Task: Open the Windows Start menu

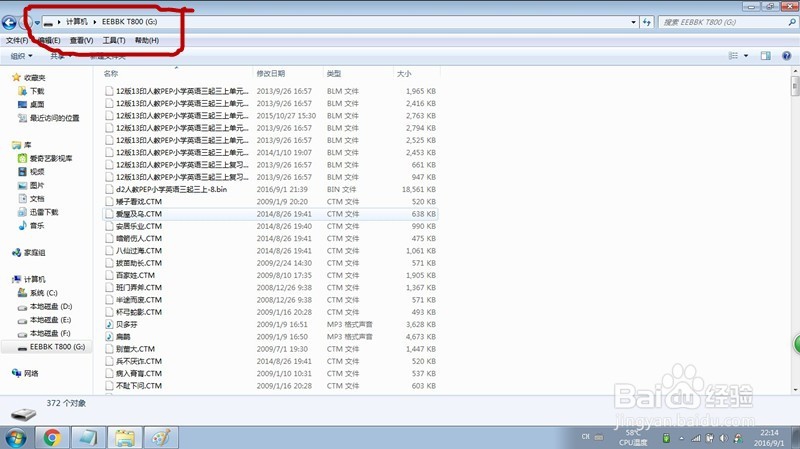Action: click(16, 438)
